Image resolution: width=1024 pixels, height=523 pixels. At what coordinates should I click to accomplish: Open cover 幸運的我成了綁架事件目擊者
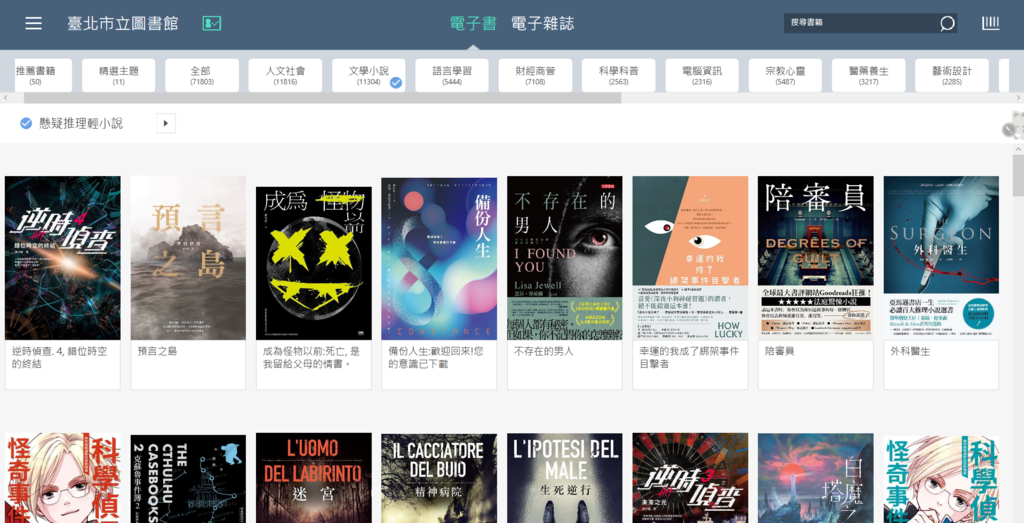tap(690, 258)
